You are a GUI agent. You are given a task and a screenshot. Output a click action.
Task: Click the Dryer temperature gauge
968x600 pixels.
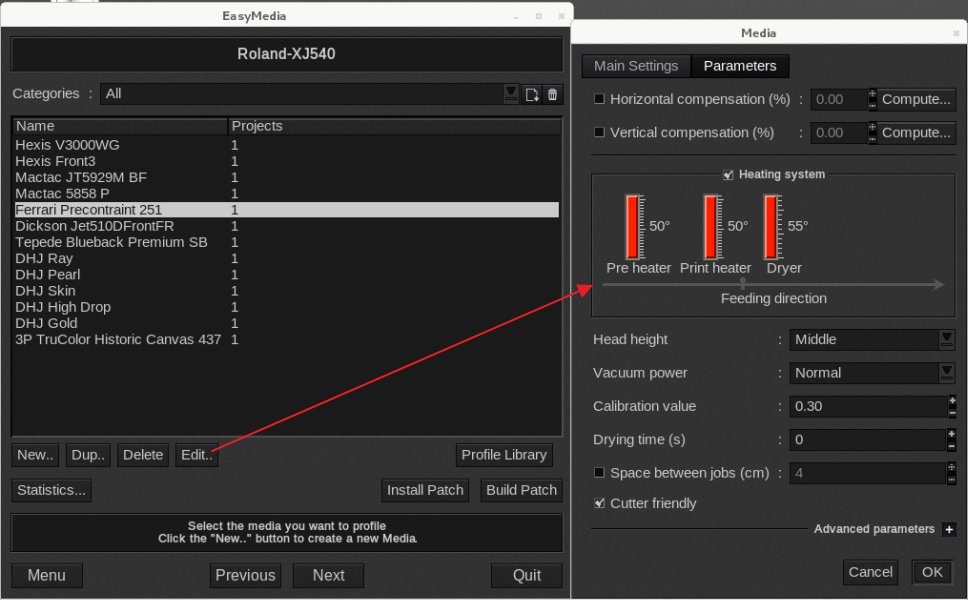pos(772,227)
